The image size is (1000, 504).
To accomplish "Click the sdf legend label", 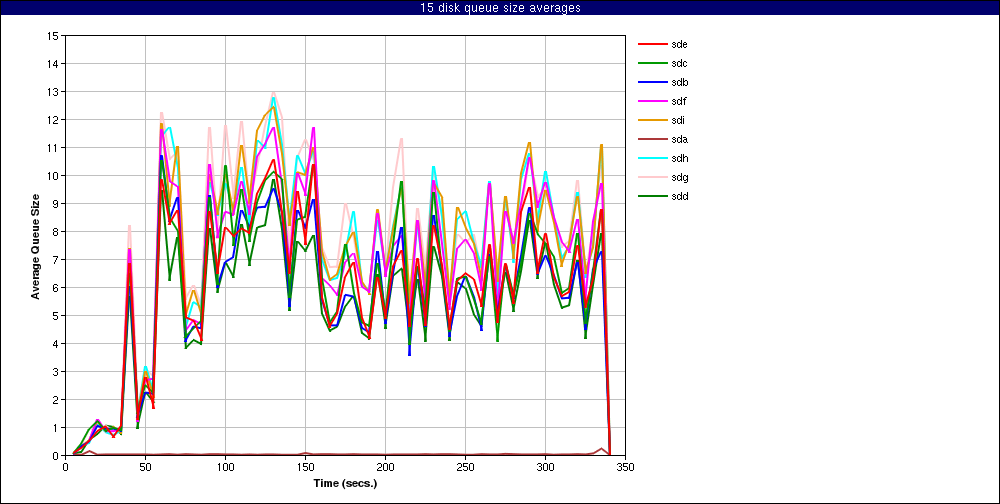I will [679, 101].
